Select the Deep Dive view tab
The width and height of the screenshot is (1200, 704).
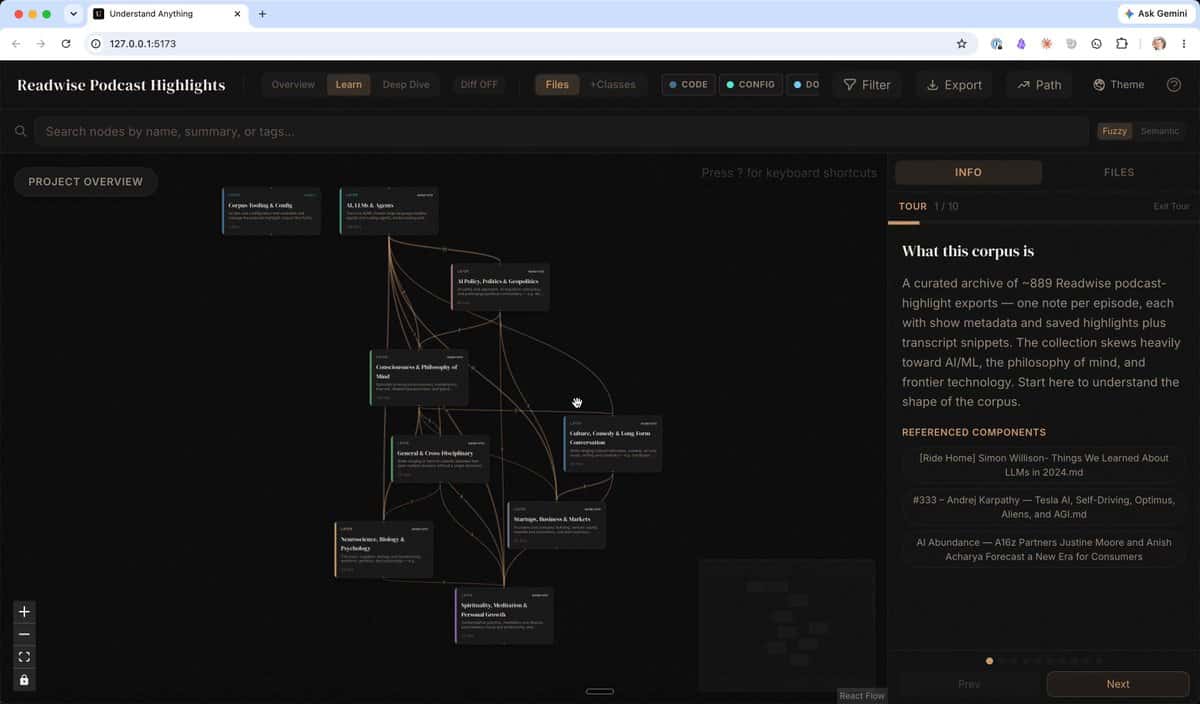(x=406, y=85)
